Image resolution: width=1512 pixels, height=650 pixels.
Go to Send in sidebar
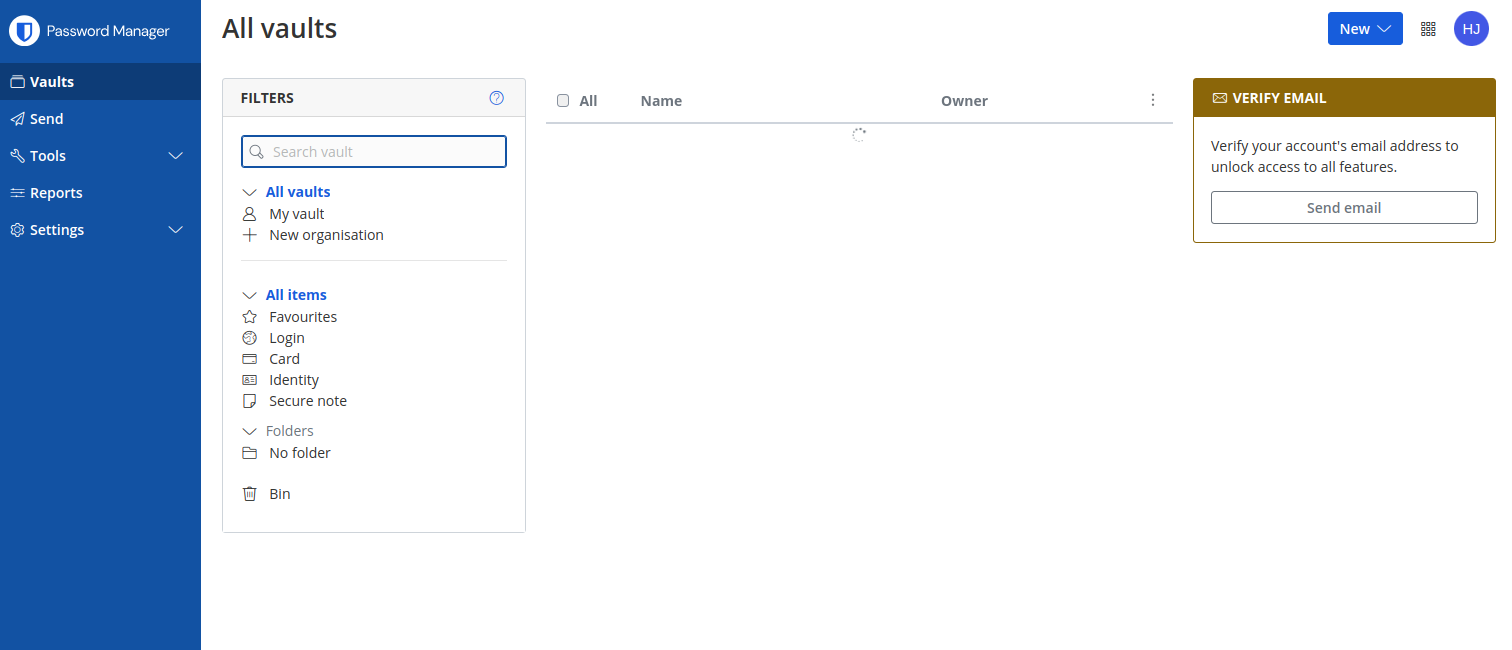pyautogui.click(x=46, y=119)
